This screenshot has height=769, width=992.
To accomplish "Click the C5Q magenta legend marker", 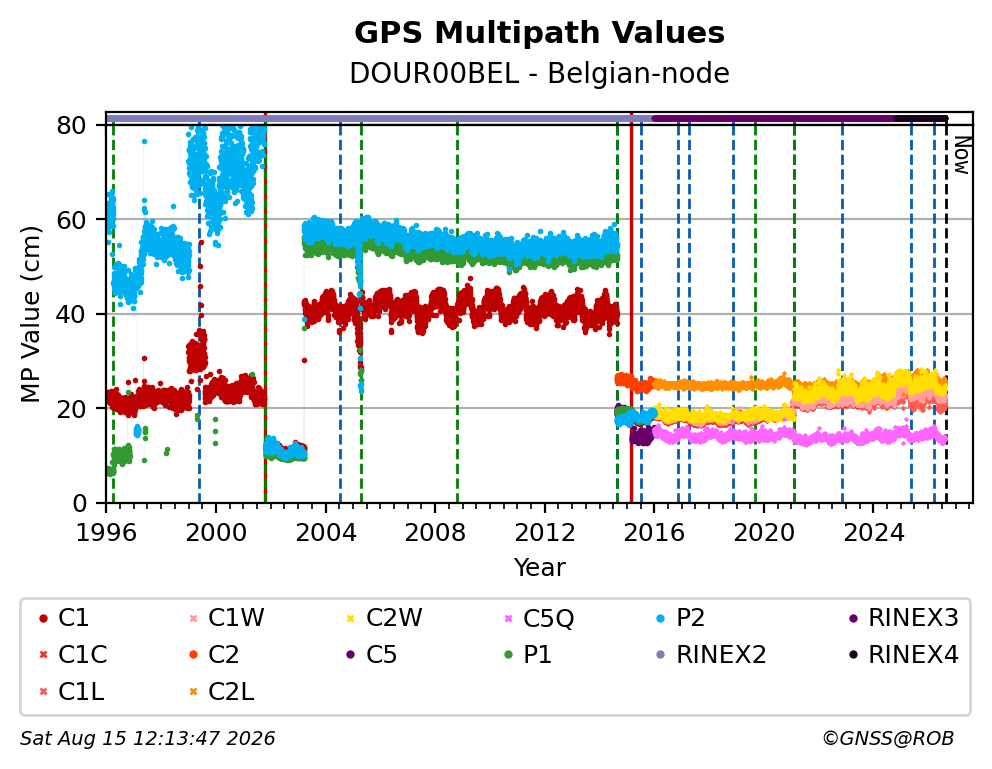I will 508,618.
